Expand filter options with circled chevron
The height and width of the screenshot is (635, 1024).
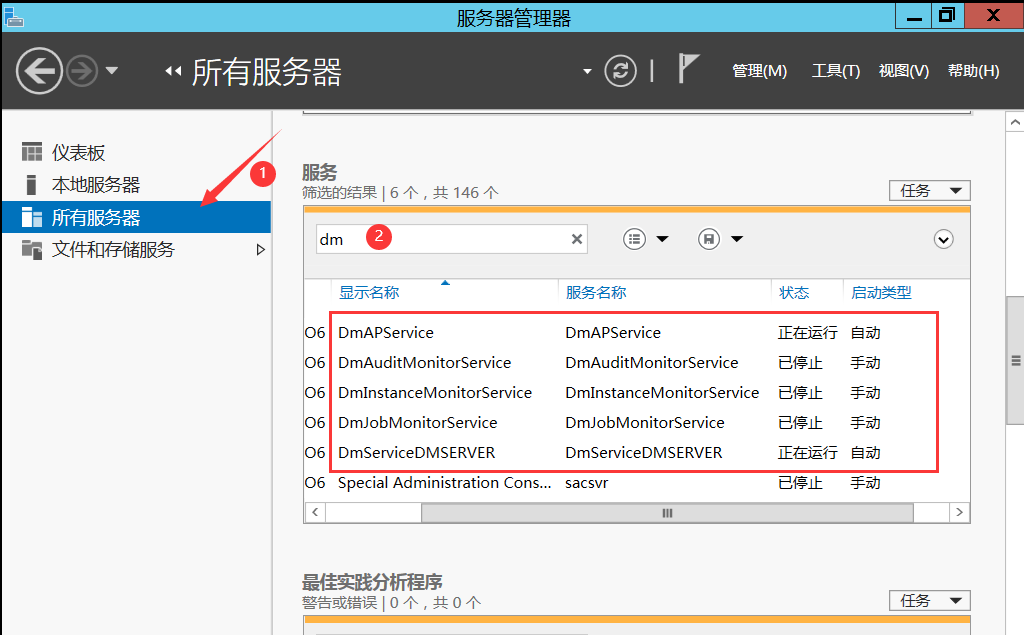[x=943, y=240]
